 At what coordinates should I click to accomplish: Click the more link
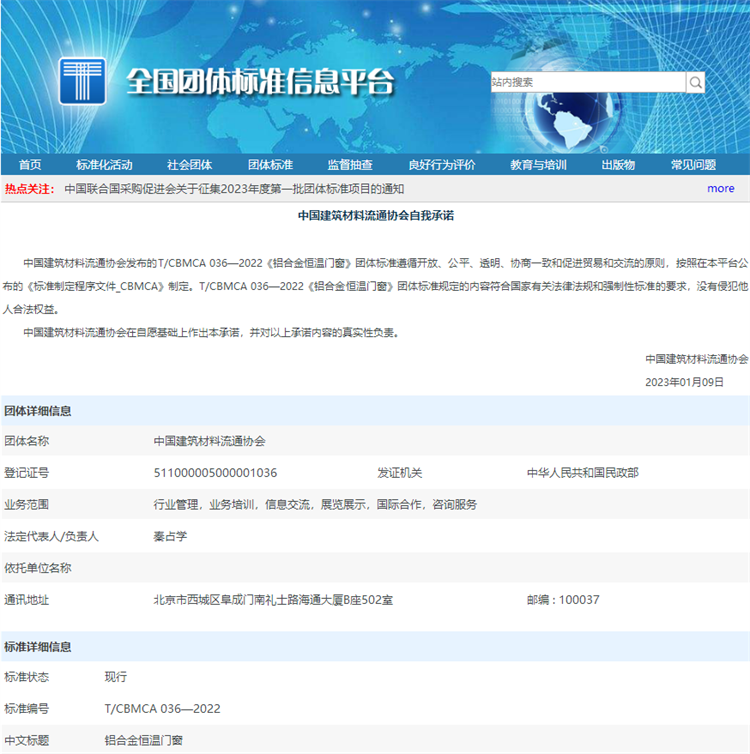coord(721,188)
